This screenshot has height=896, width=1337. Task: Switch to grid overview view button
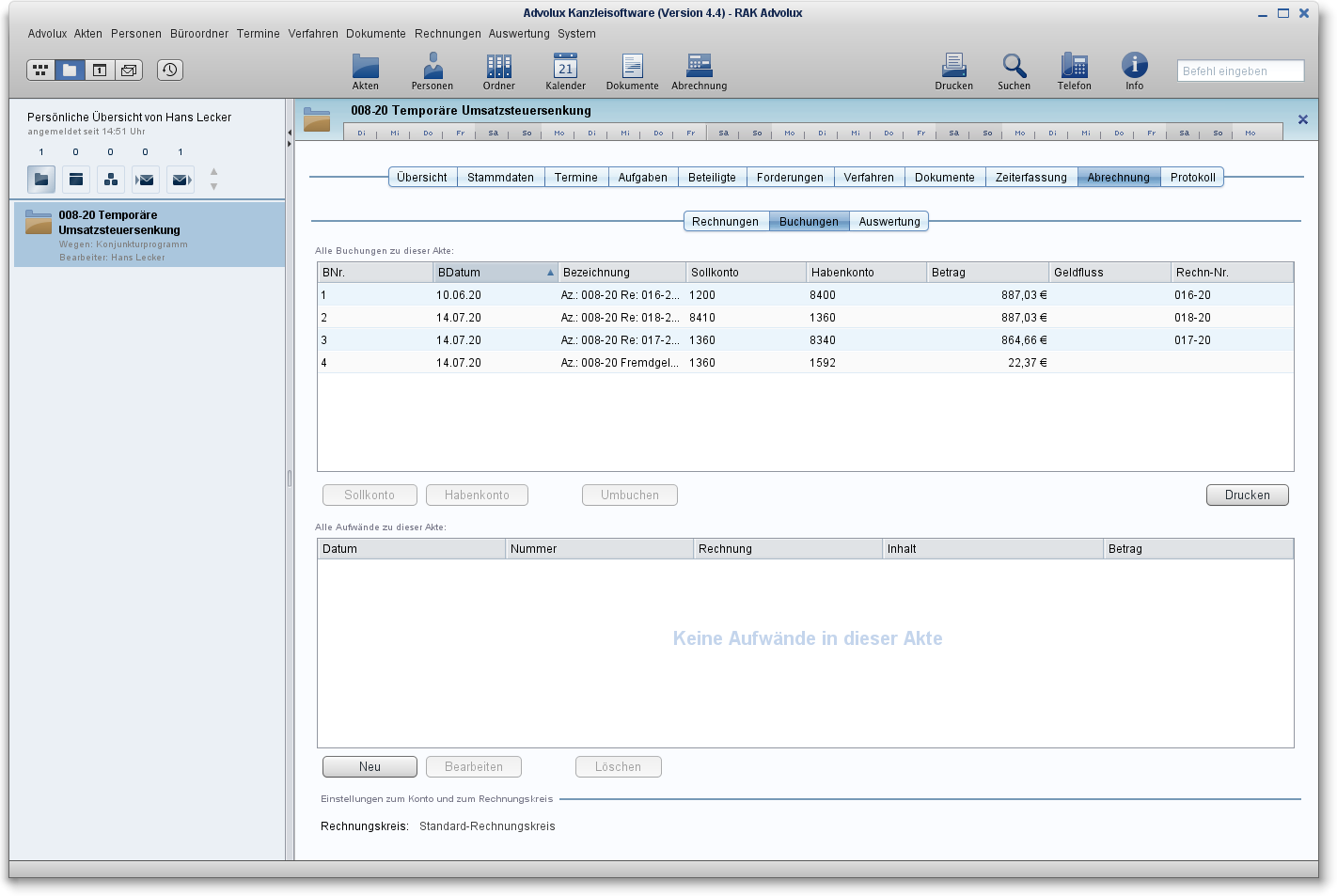coord(40,70)
